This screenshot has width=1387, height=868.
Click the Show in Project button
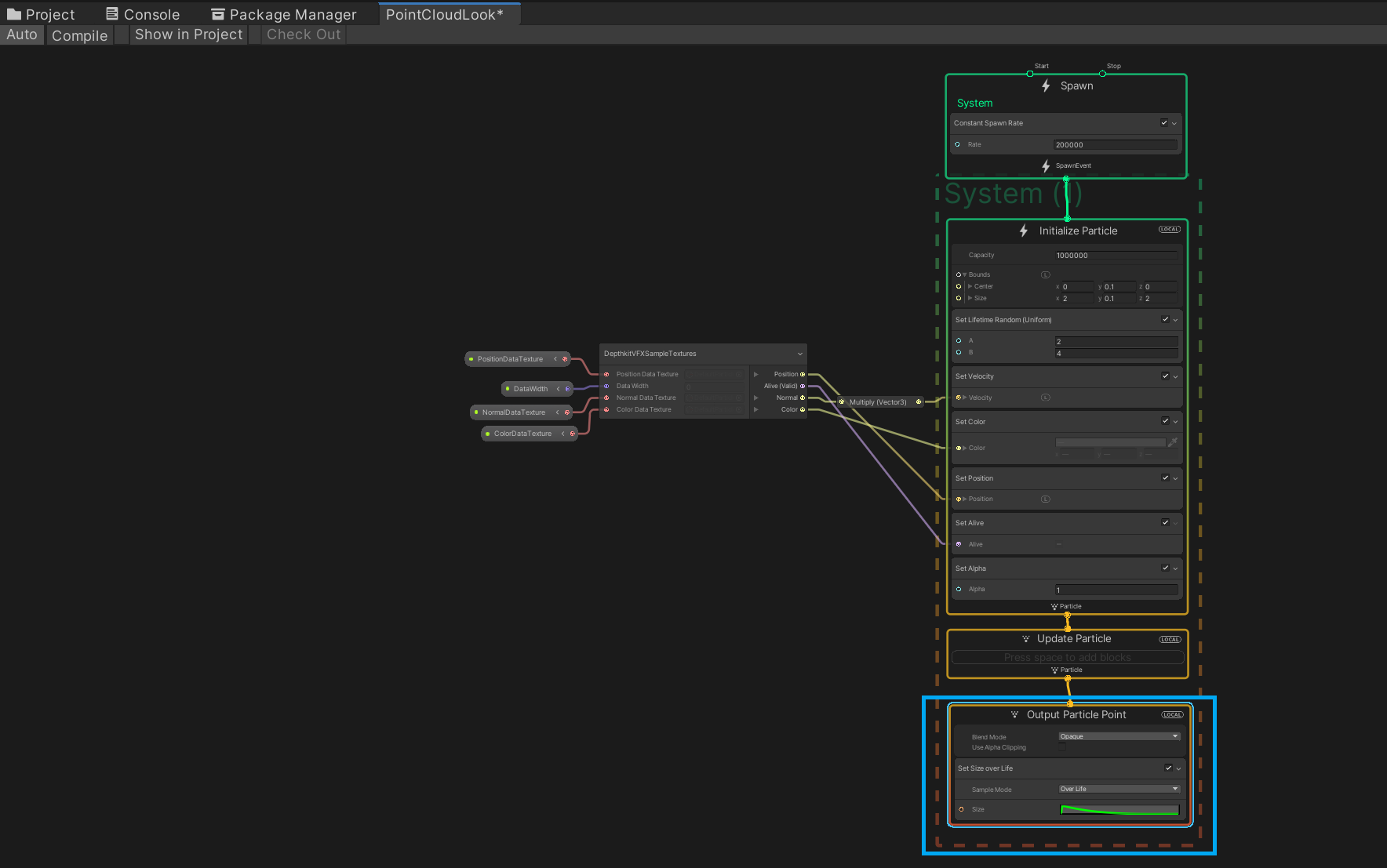coord(188,35)
